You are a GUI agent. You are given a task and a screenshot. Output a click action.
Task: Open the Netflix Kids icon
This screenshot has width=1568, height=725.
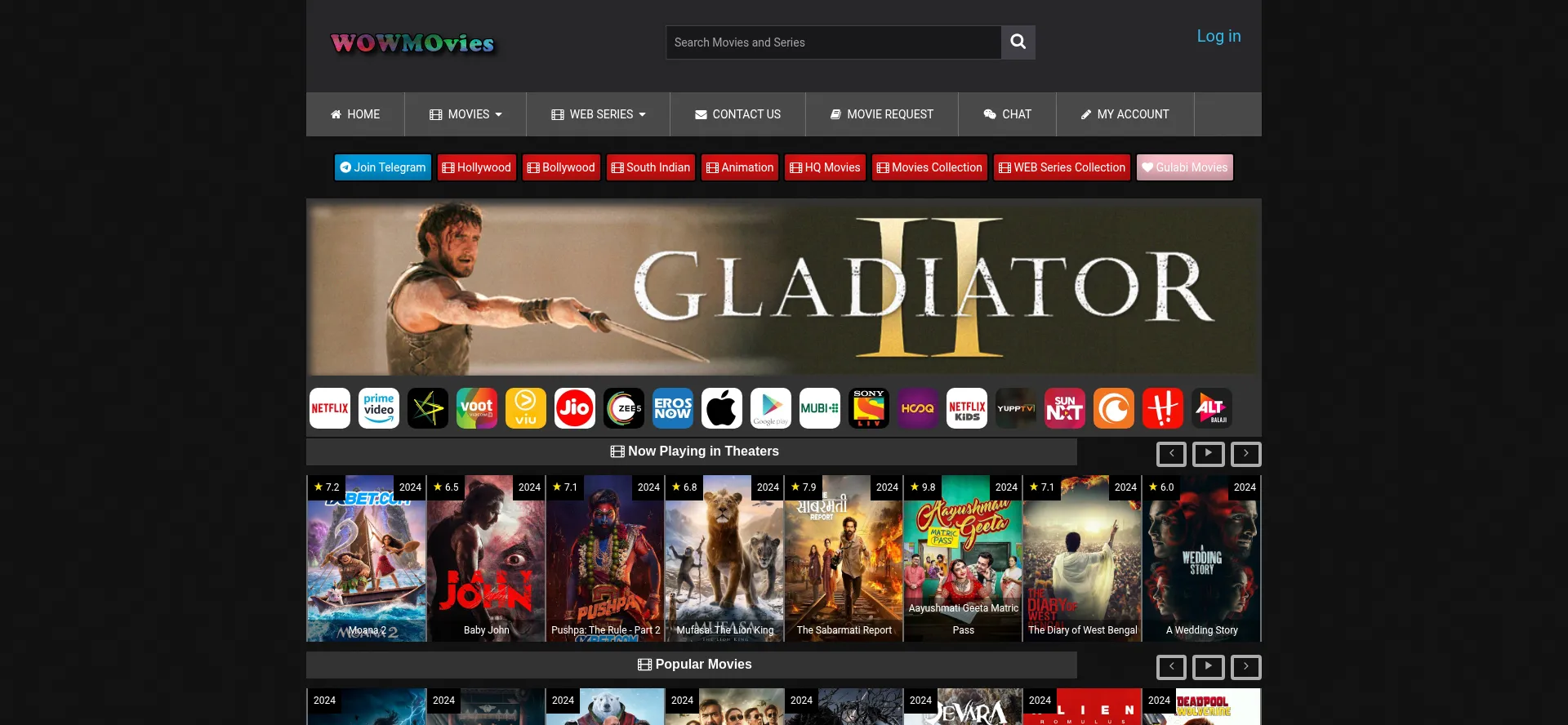pyautogui.click(x=967, y=408)
